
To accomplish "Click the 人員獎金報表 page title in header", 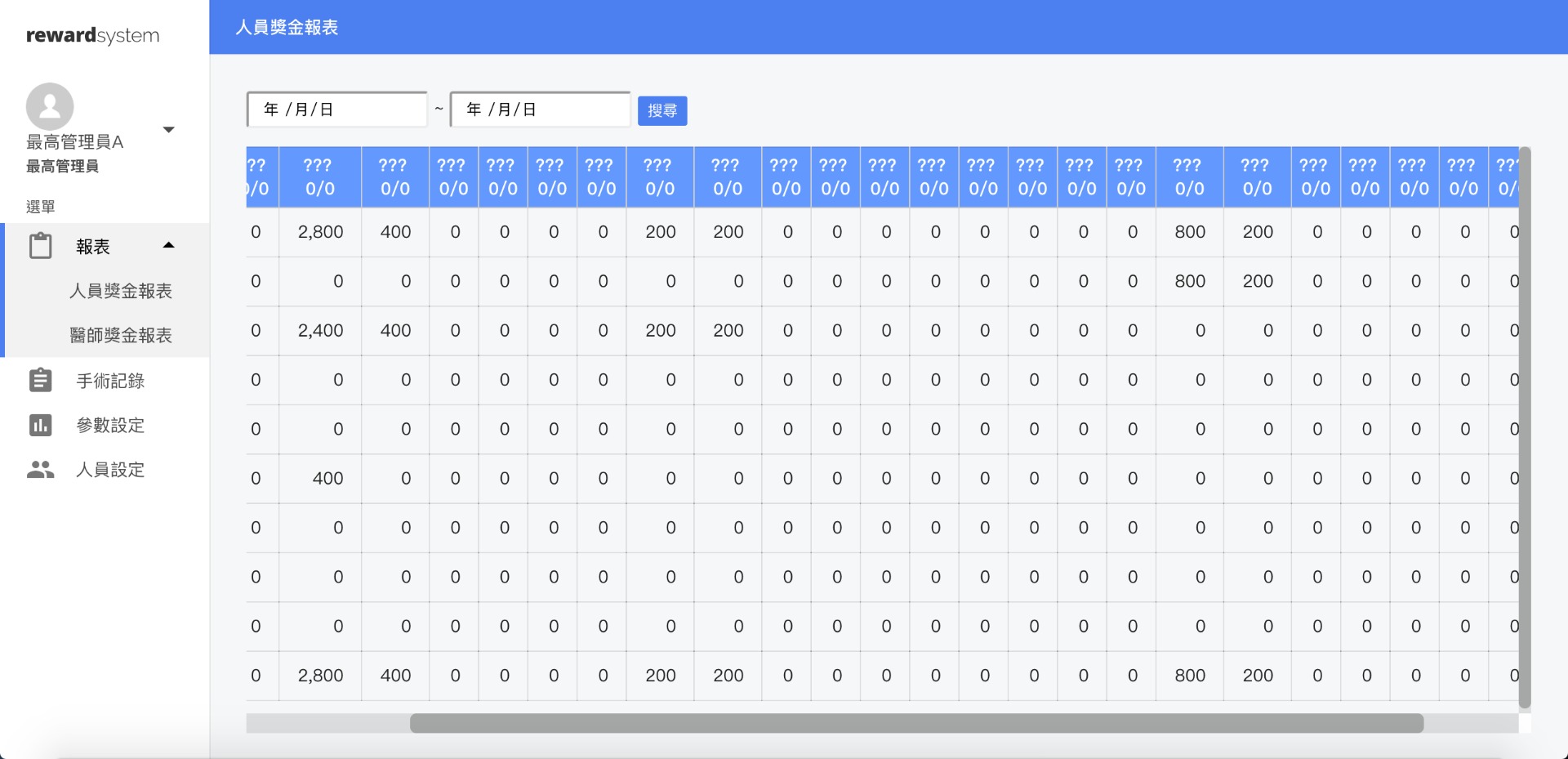I will 287,27.
